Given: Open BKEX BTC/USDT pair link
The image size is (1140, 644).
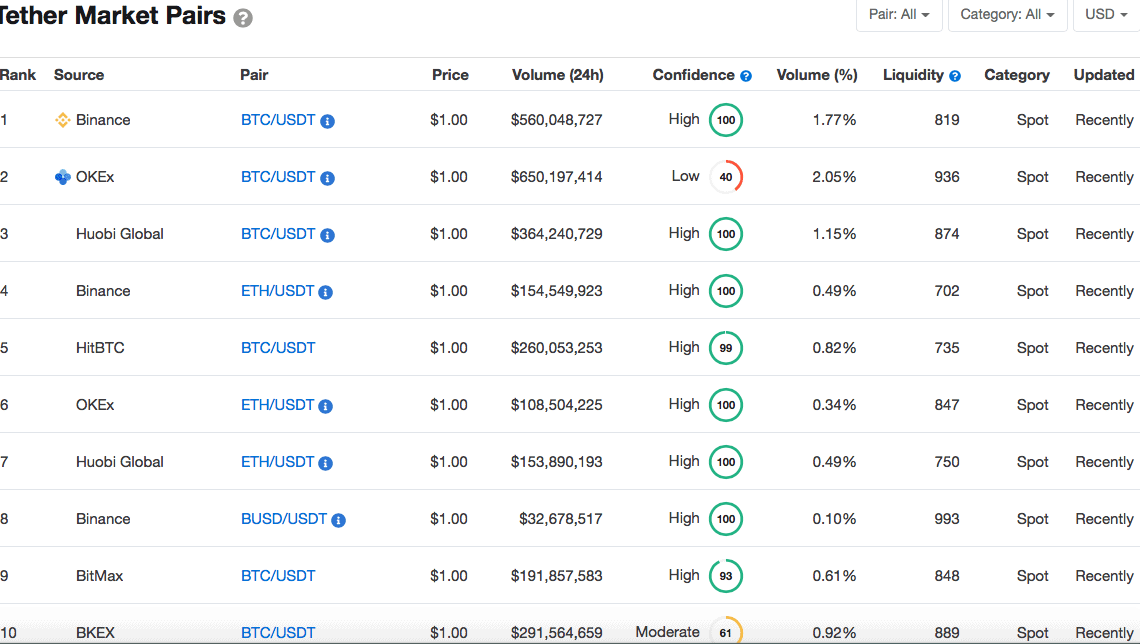Looking at the screenshot, I should click(278, 632).
